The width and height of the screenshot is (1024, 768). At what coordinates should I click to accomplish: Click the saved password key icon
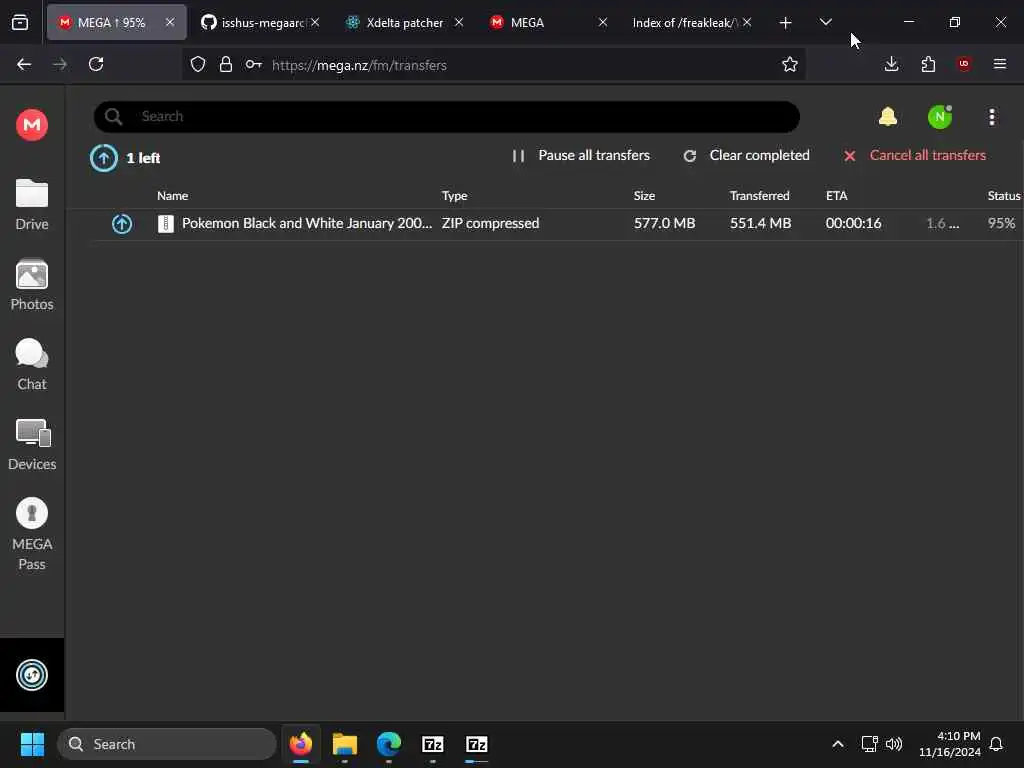pos(253,64)
